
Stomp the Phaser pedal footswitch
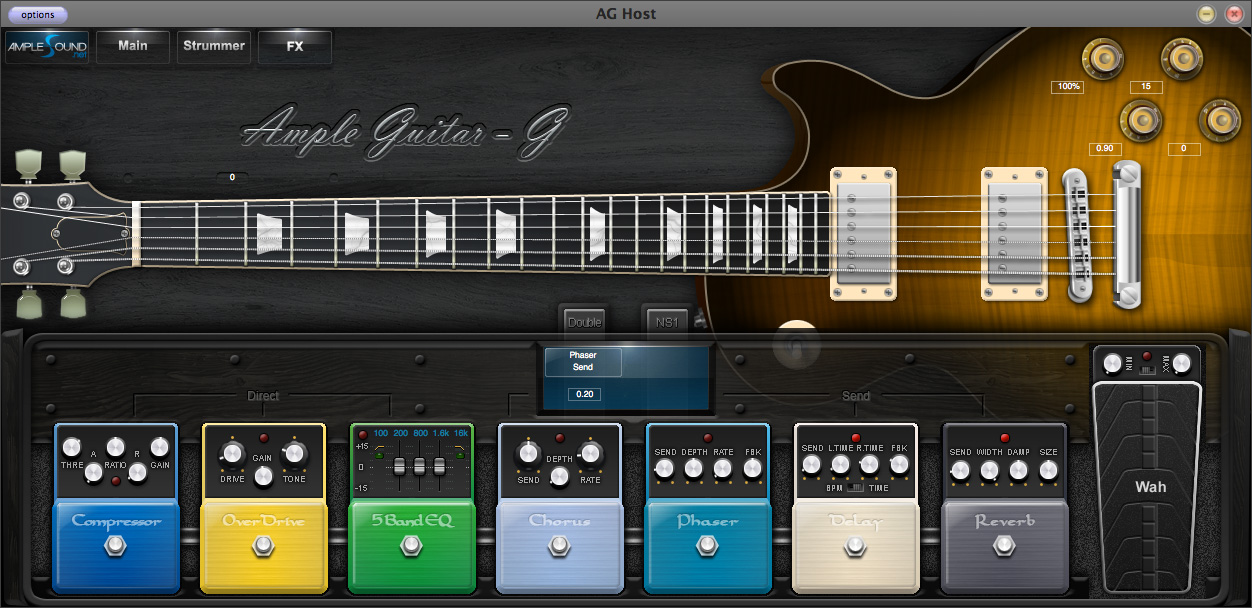coord(708,546)
